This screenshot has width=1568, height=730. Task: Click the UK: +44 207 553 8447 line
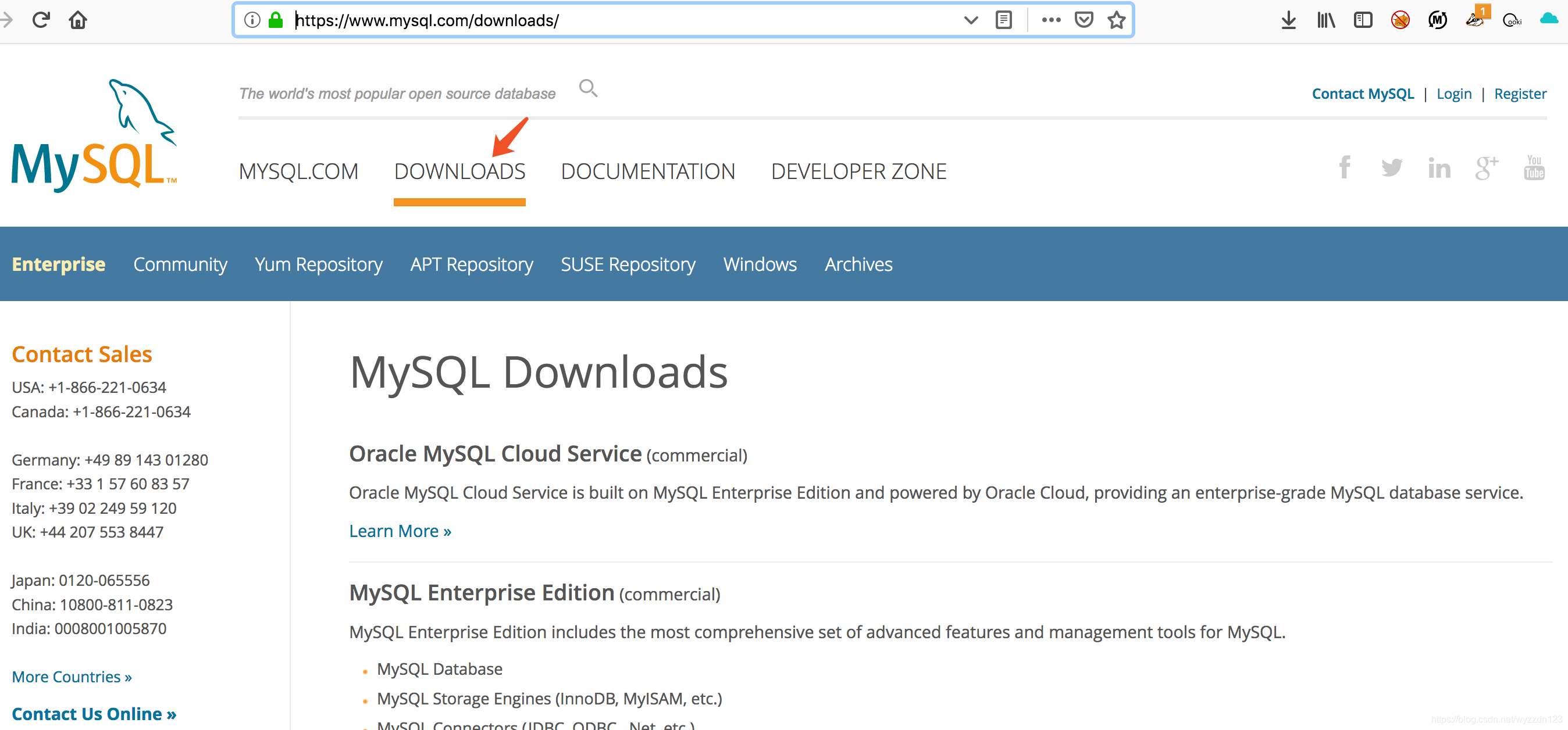[x=88, y=532]
